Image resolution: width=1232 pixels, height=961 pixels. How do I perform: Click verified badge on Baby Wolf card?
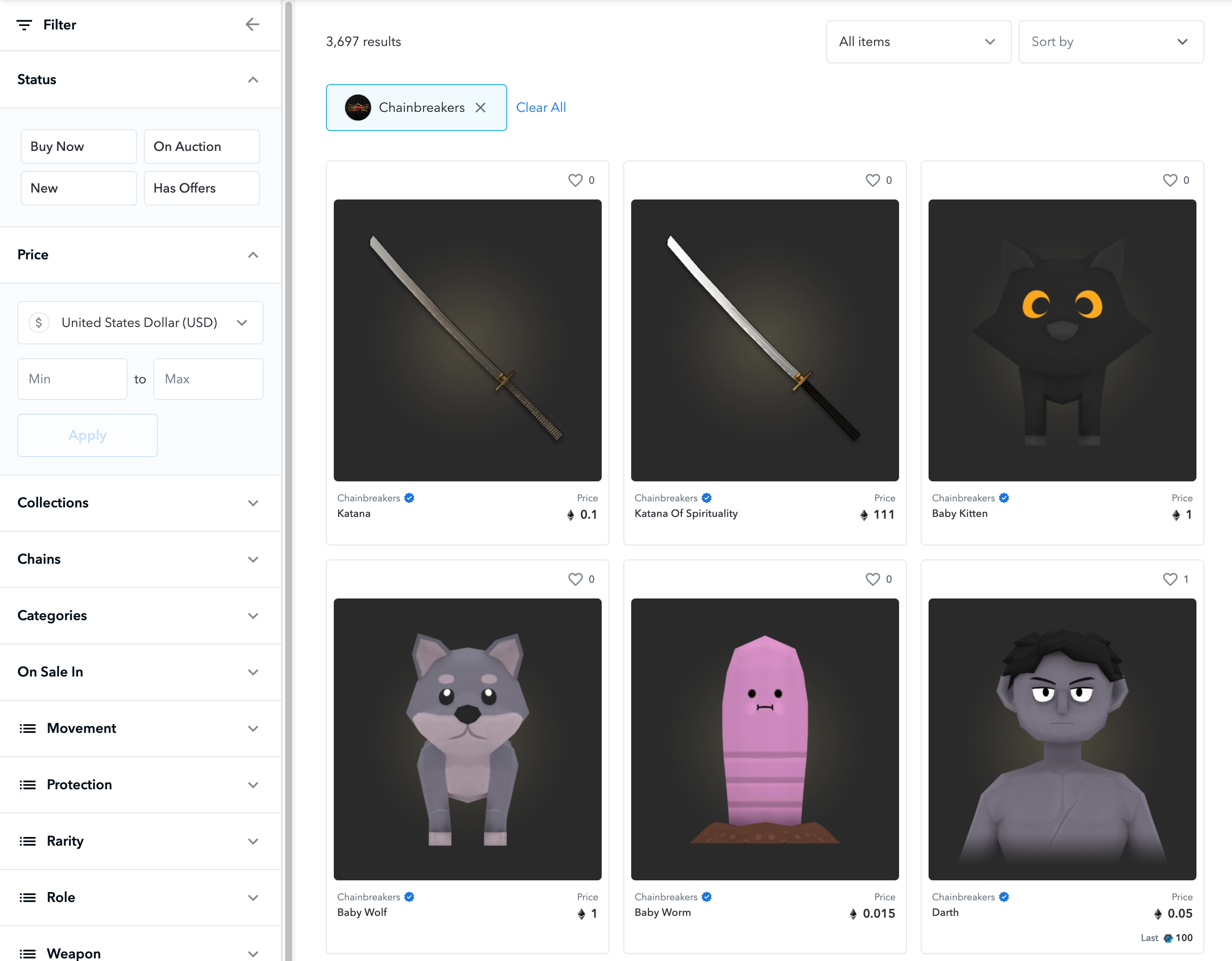(x=410, y=897)
